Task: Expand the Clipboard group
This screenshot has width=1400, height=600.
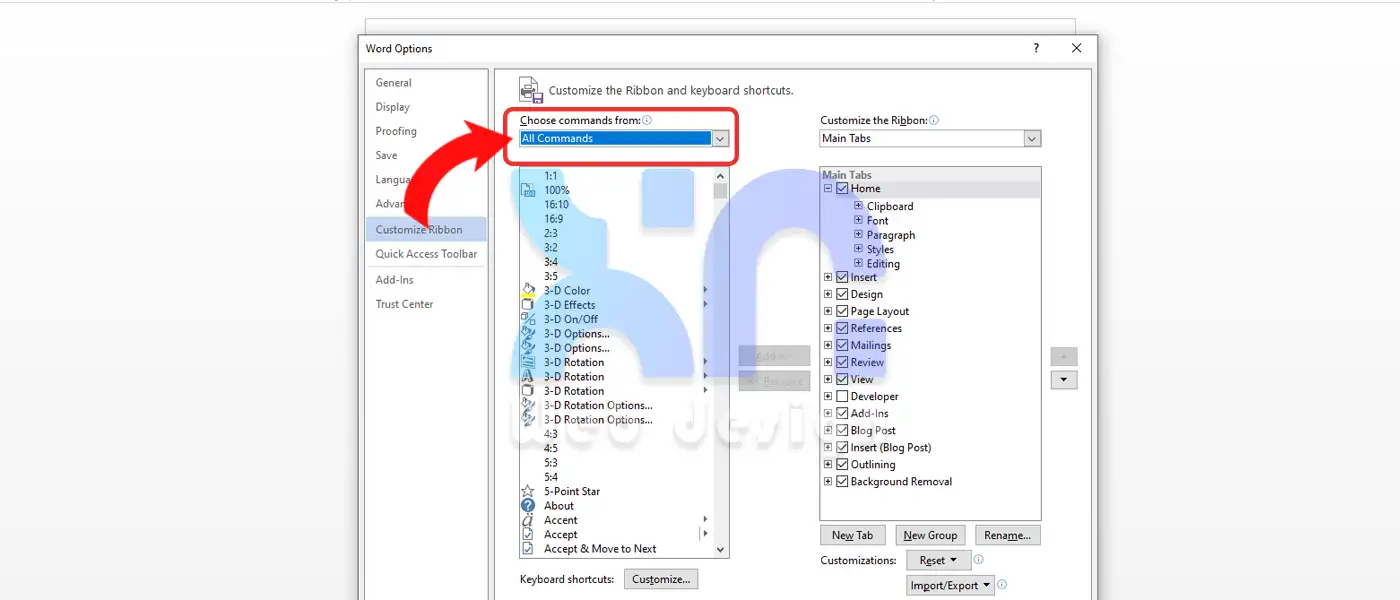Action: pos(859,206)
